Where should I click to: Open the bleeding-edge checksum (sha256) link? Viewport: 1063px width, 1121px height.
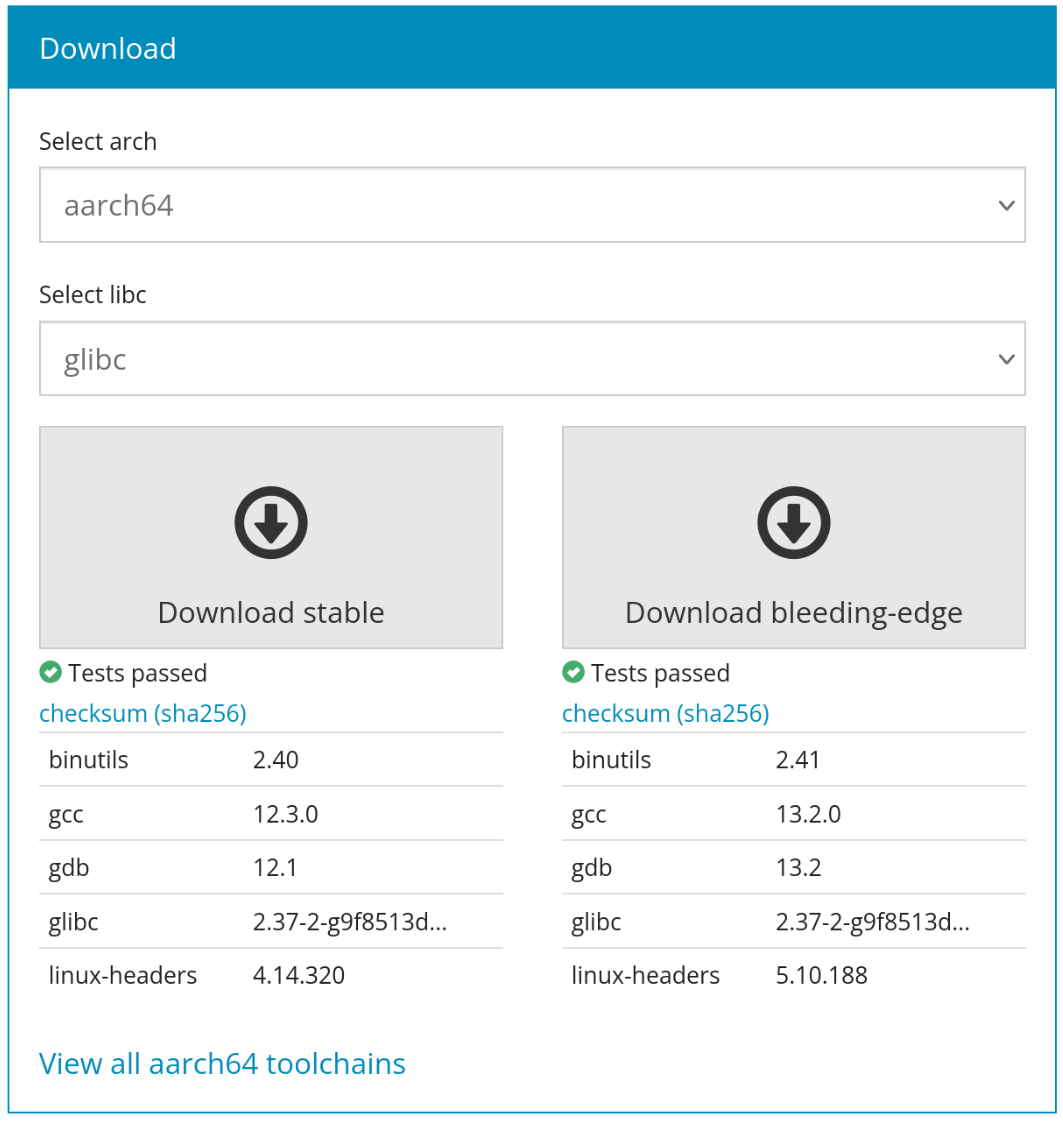click(x=666, y=713)
